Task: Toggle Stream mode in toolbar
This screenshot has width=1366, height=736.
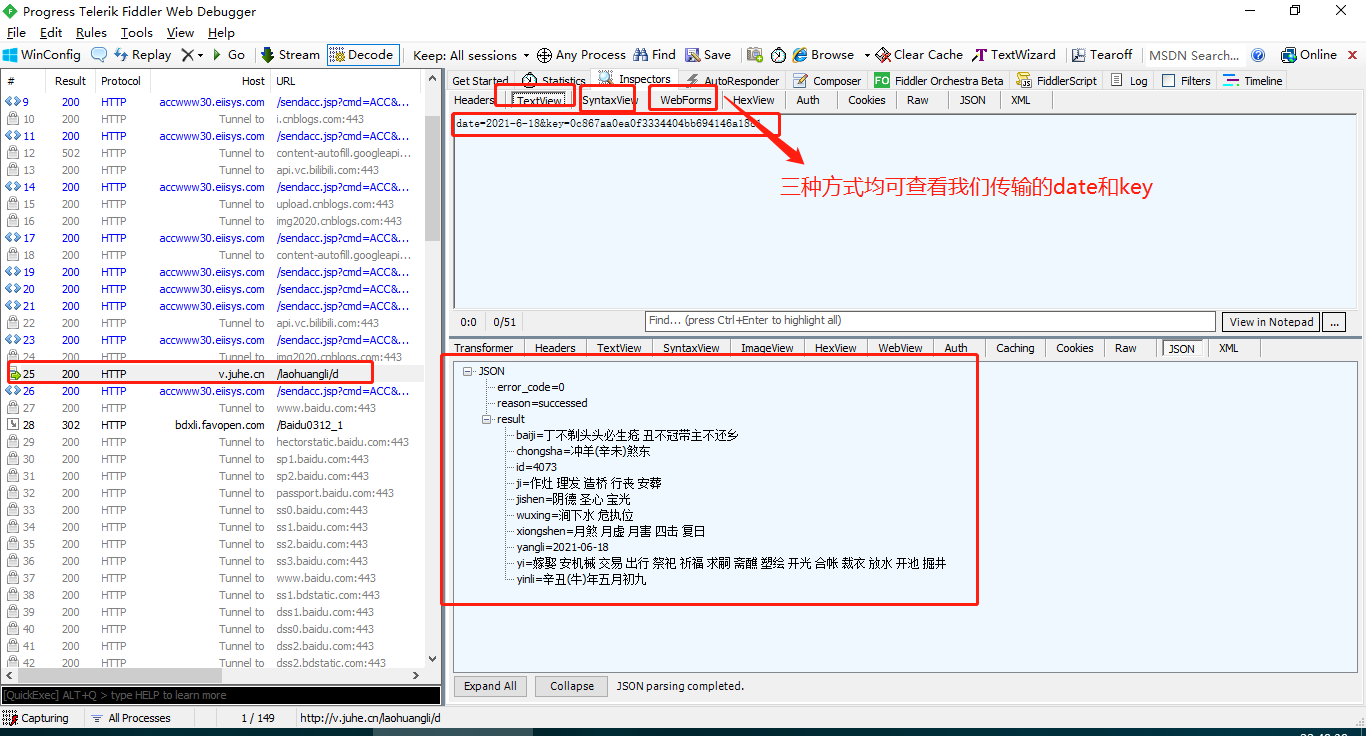Action: pyautogui.click(x=290, y=55)
